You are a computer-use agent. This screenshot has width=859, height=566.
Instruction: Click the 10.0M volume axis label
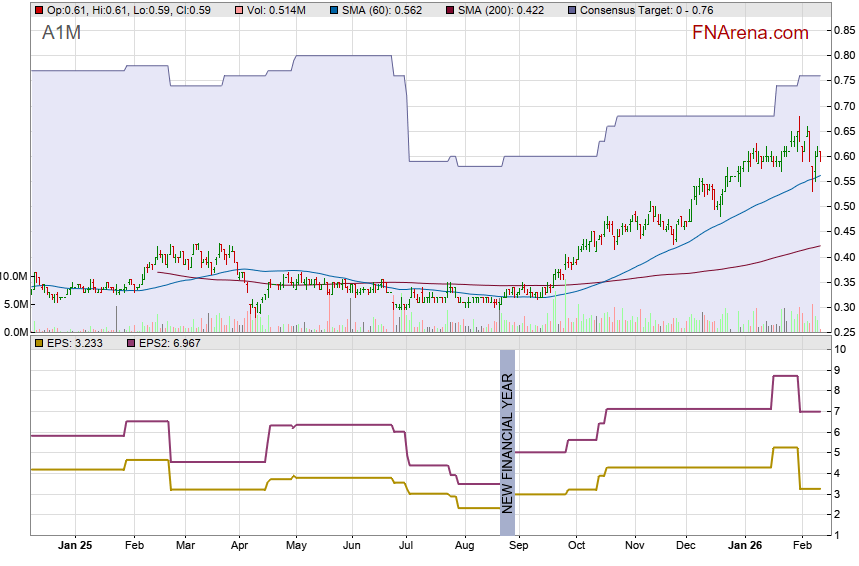14,276
